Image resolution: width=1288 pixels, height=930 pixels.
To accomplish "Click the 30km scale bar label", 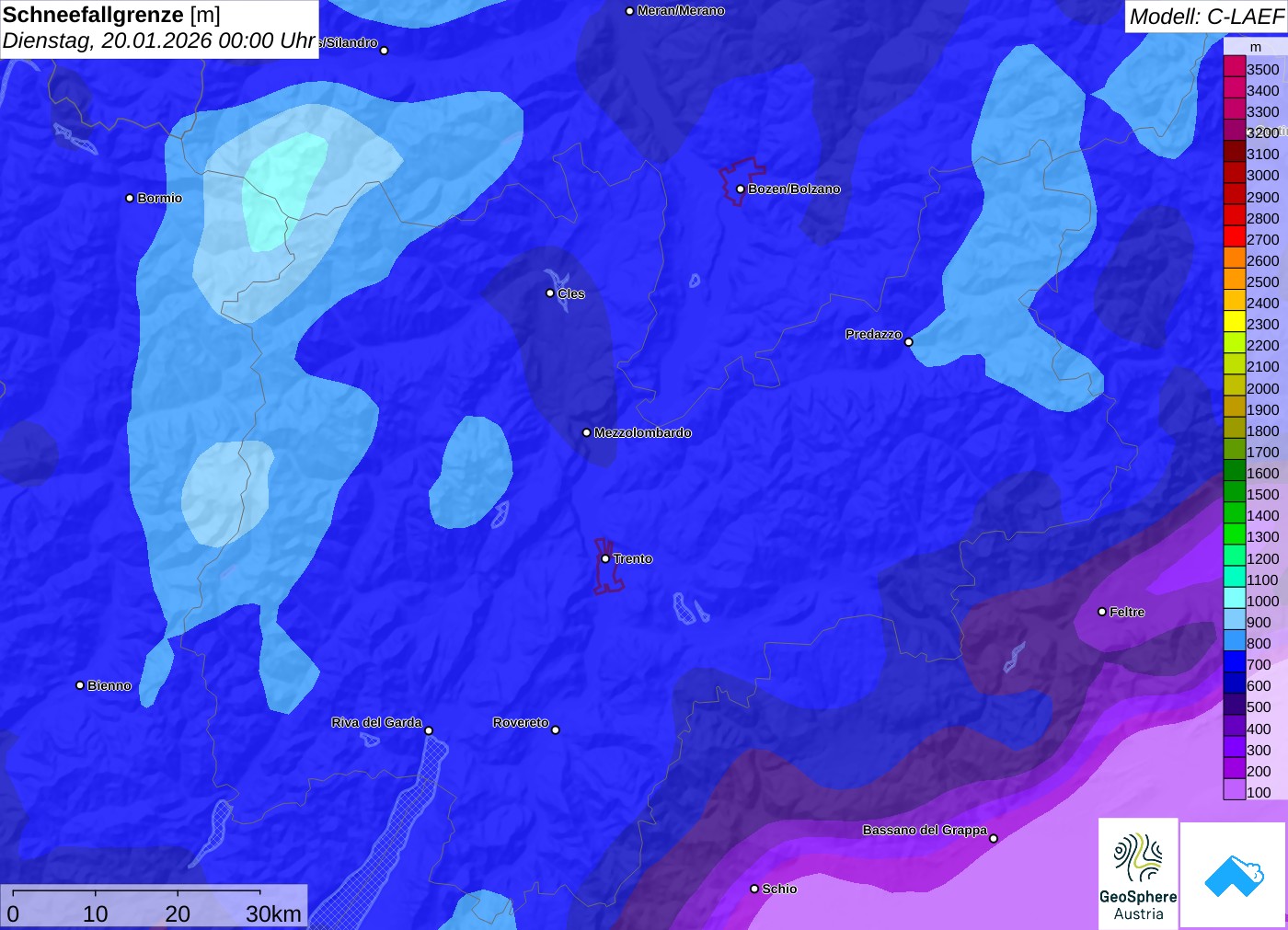I will [273, 913].
